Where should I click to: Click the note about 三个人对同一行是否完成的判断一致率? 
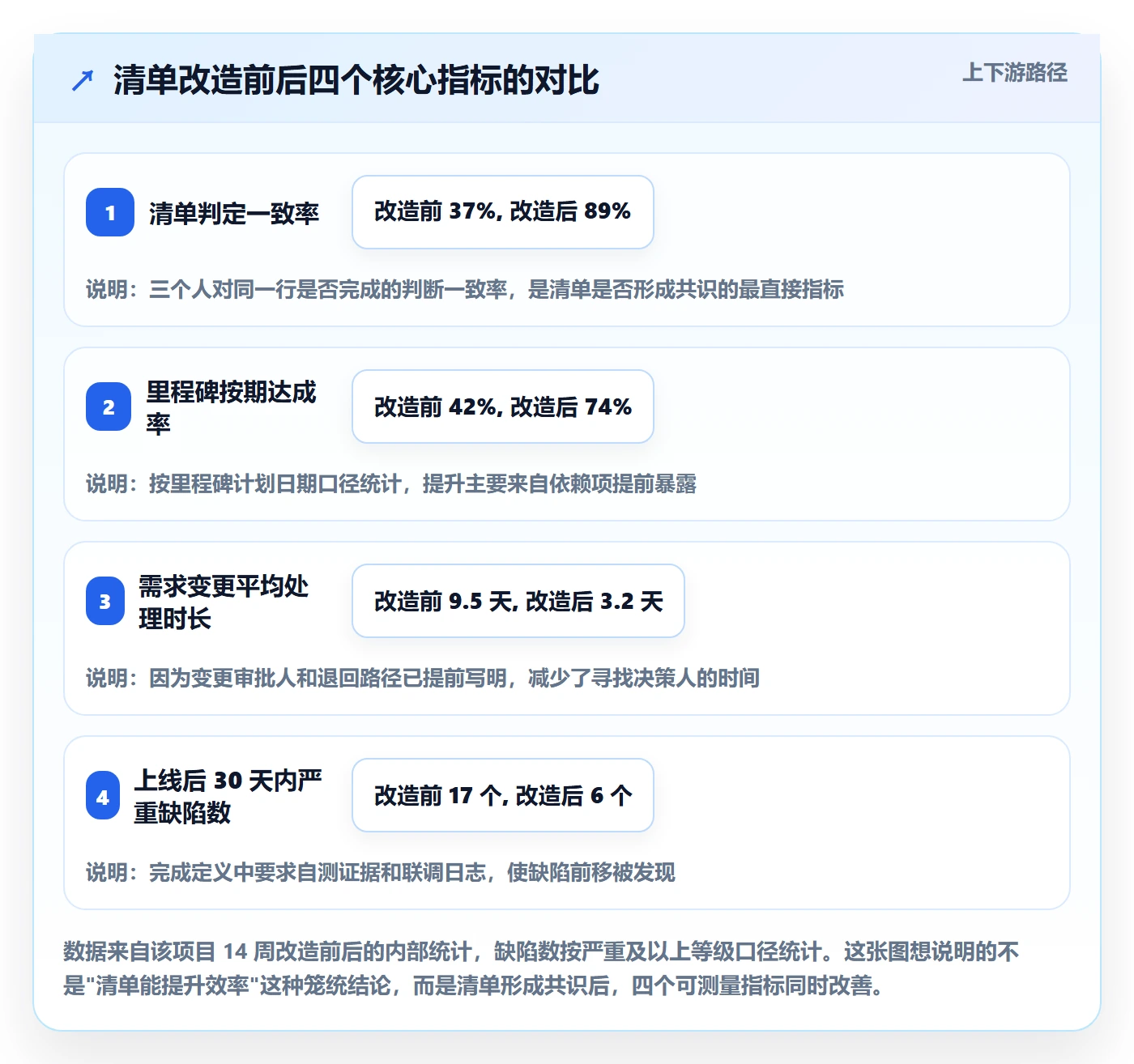click(x=465, y=289)
